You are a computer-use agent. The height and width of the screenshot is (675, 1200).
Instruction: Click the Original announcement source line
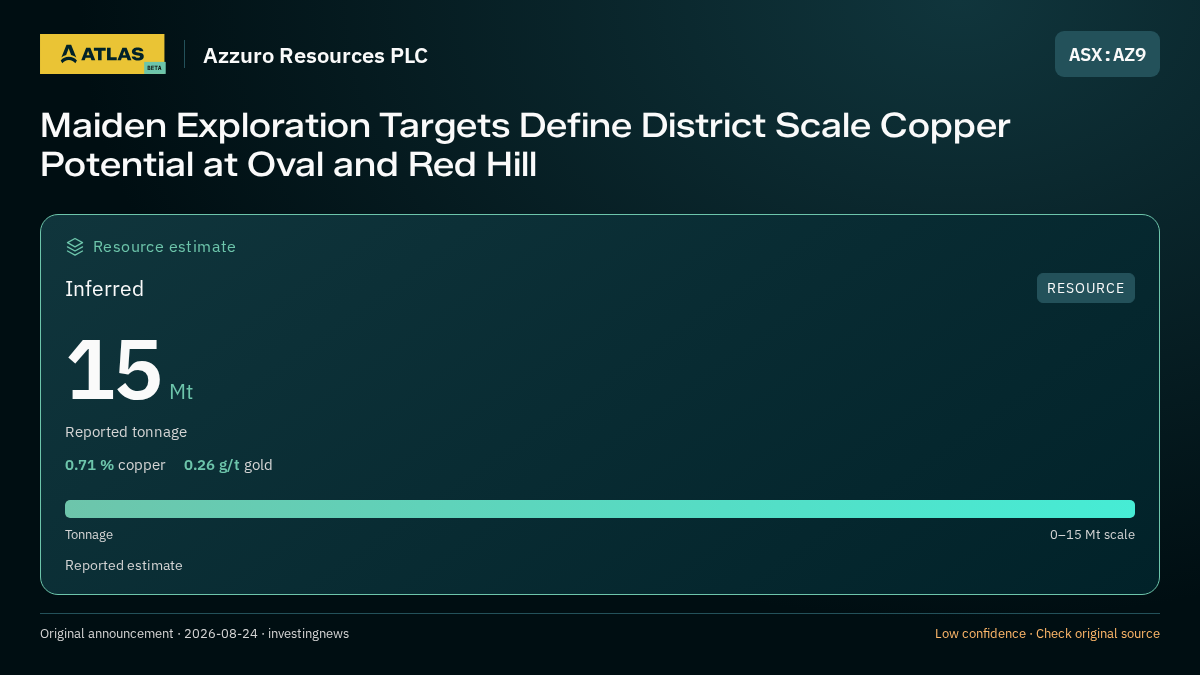tap(194, 634)
